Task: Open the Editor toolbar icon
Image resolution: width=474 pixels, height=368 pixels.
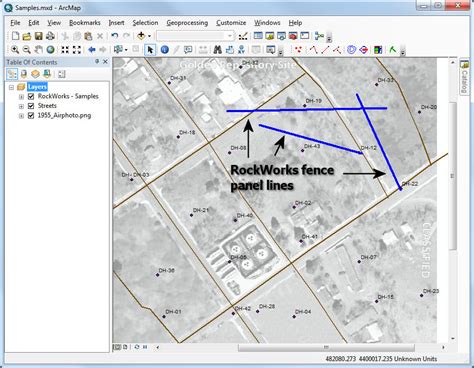Action: 243,36
